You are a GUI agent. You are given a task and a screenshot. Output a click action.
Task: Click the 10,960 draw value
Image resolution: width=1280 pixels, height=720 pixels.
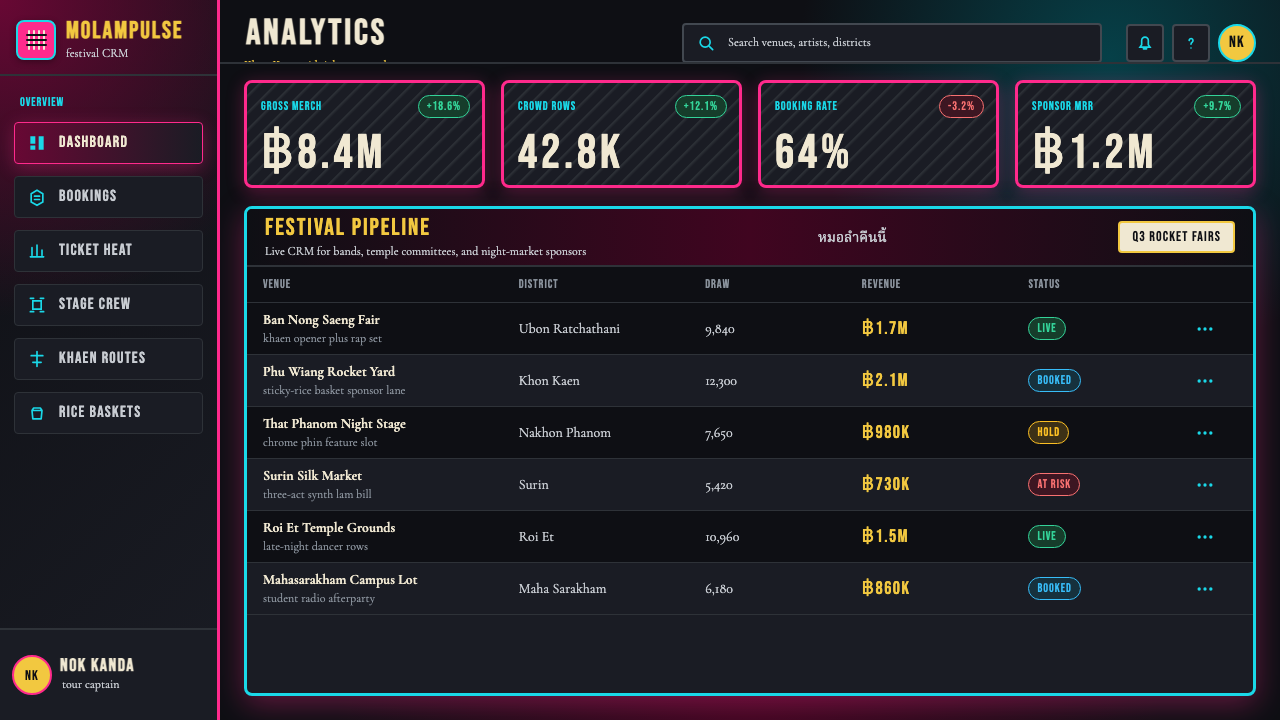pyautogui.click(x=722, y=537)
